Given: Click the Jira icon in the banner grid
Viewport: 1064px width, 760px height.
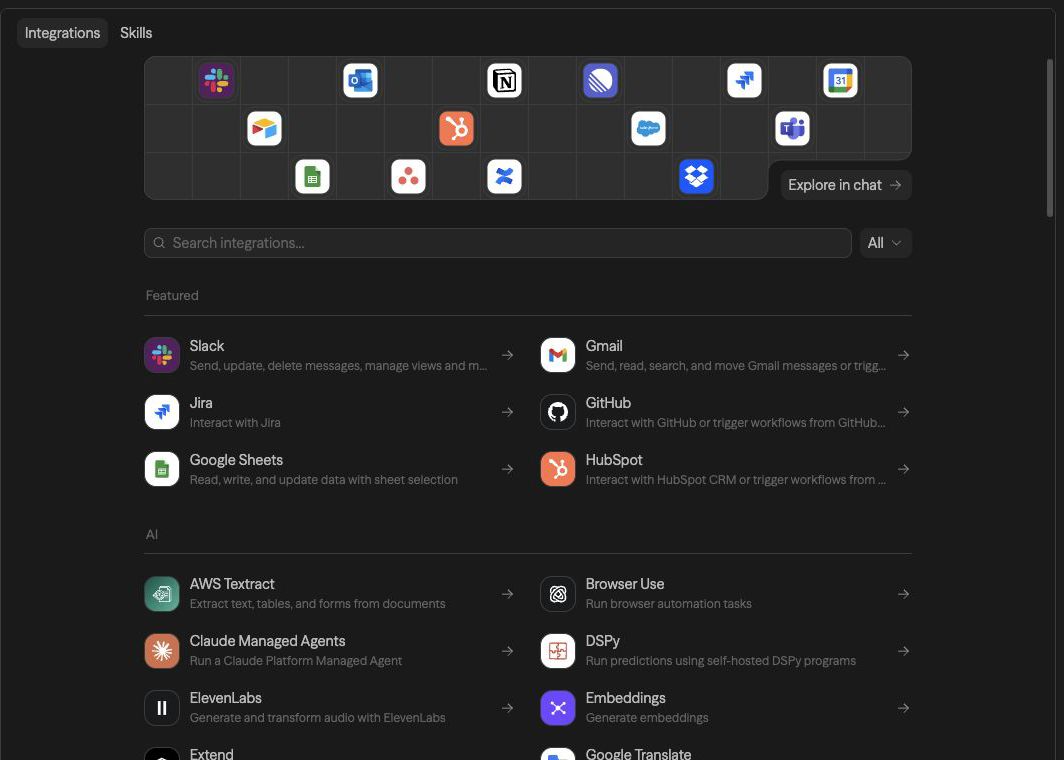Looking at the screenshot, I should click(x=744, y=81).
